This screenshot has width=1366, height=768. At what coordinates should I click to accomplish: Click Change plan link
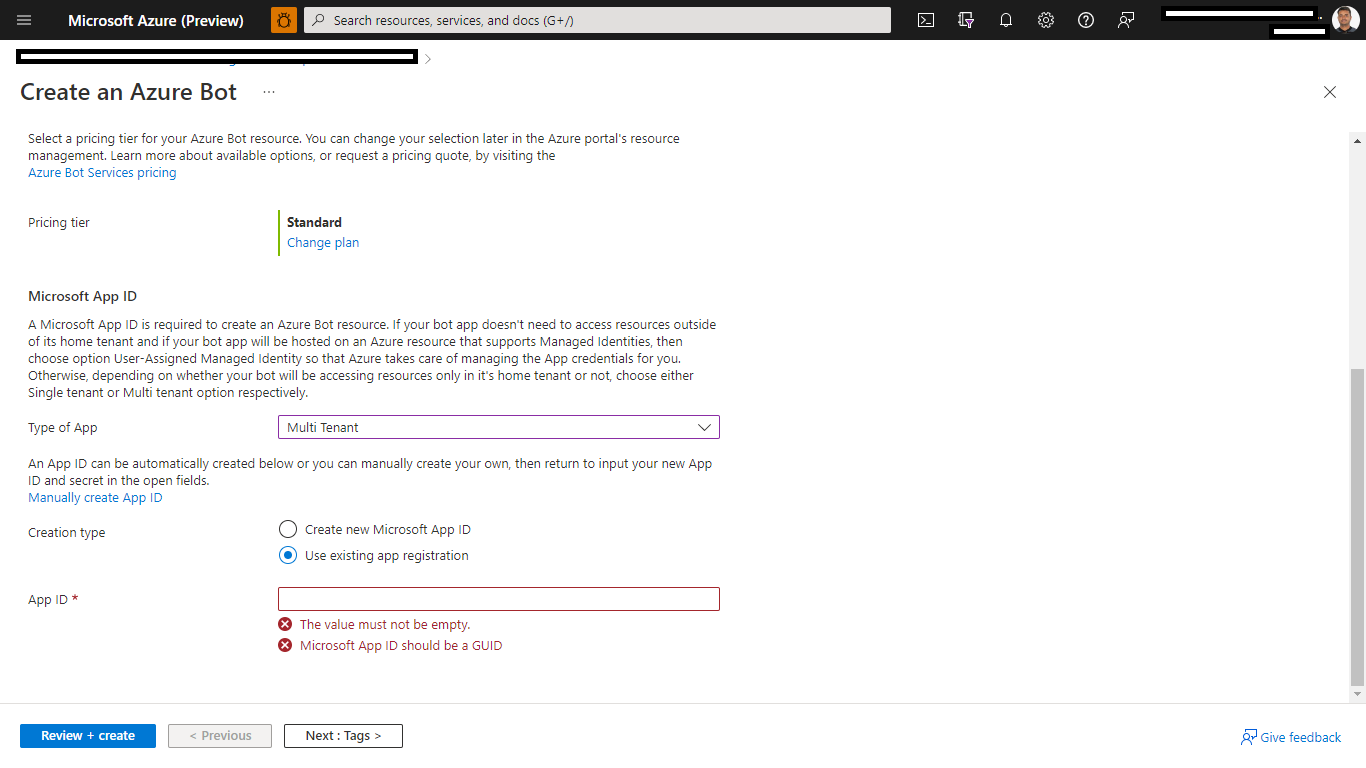click(x=323, y=243)
